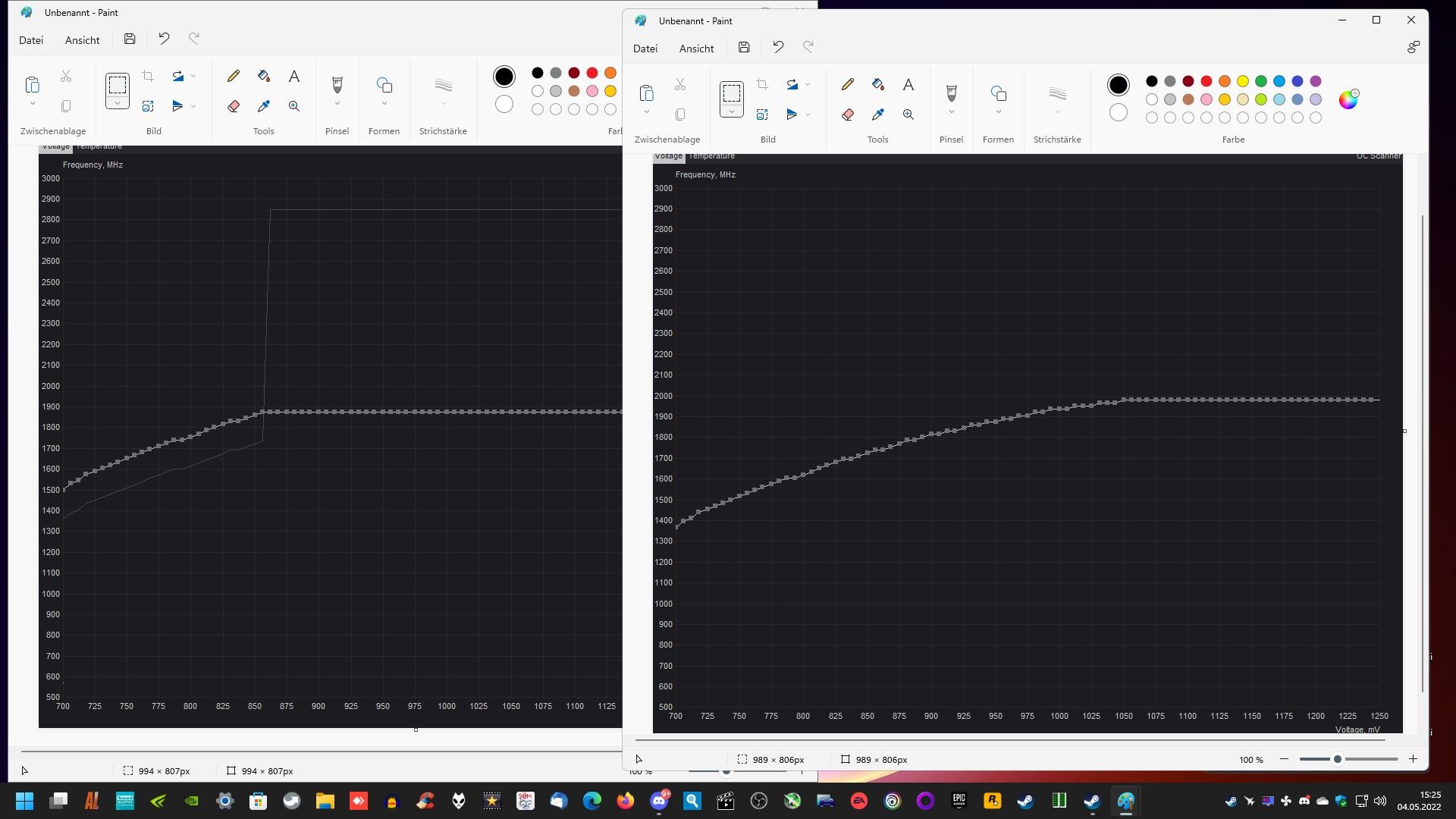
Task: Select primary color circle in left Paint window
Action: (x=504, y=77)
